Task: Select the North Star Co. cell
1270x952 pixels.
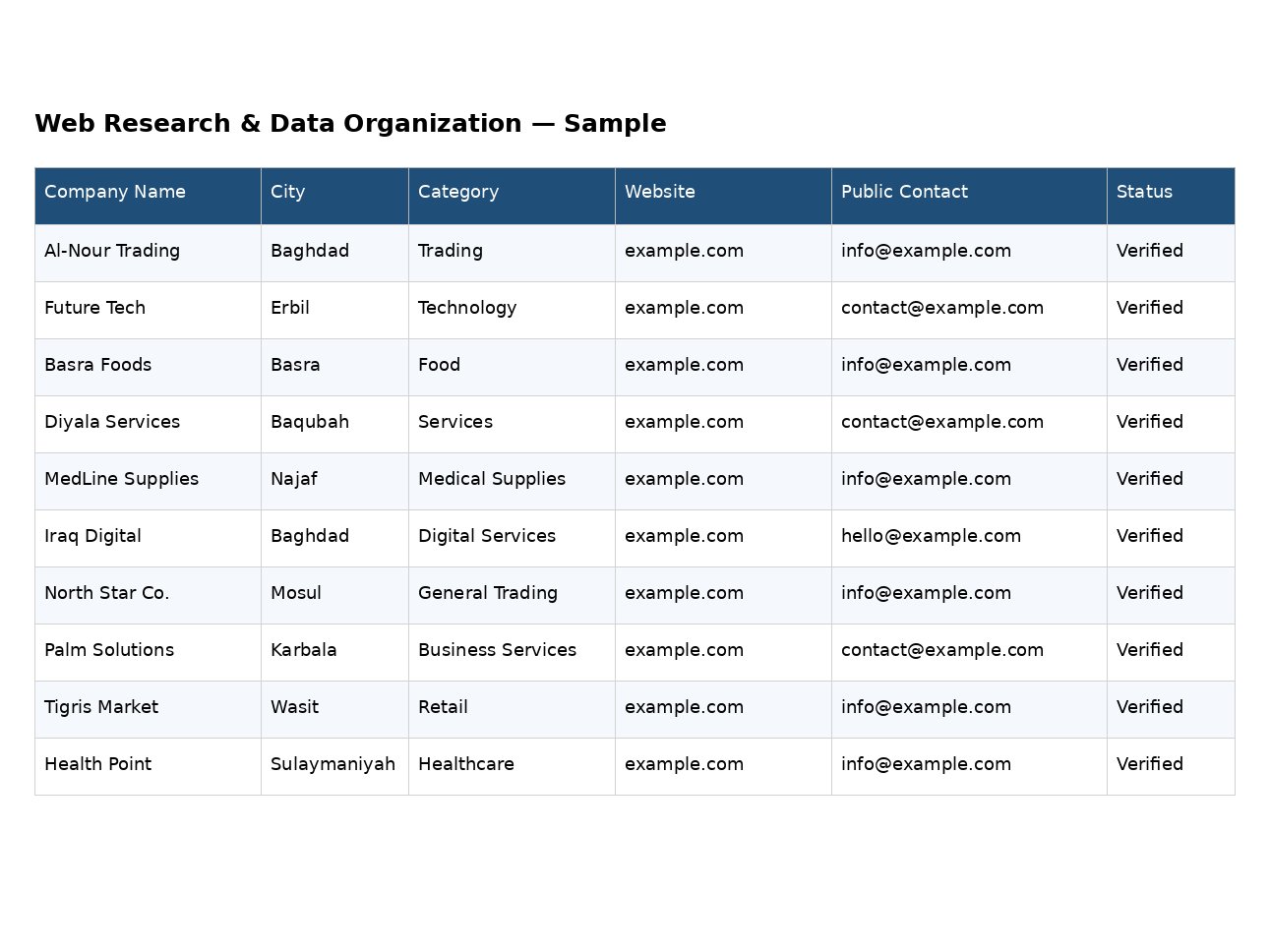Action: pyautogui.click(x=148, y=595)
